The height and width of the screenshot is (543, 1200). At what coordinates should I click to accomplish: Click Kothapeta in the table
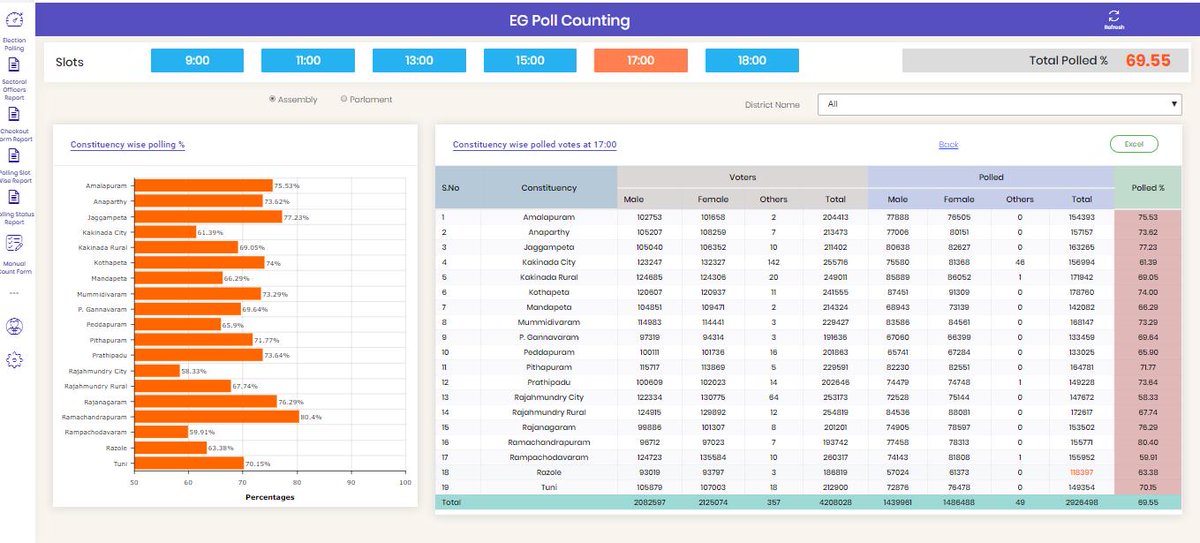click(x=549, y=292)
